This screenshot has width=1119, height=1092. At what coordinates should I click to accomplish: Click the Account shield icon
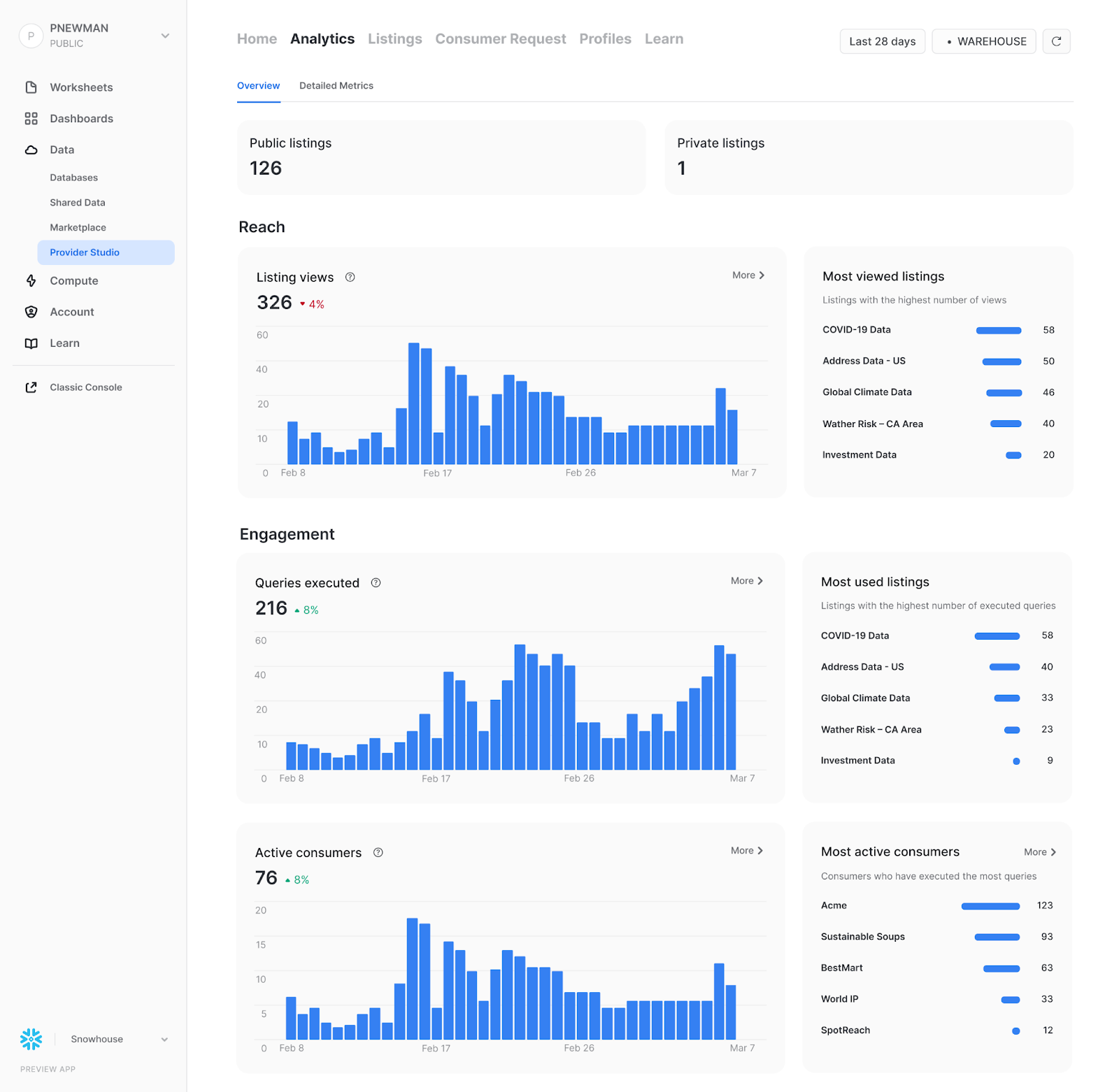tap(31, 312)
